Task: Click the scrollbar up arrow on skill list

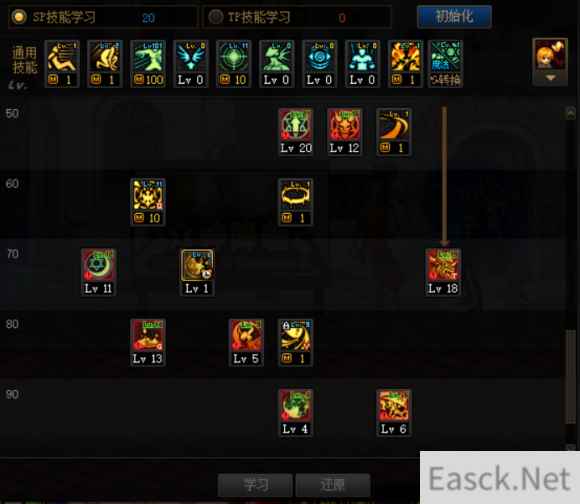Action: (571, 113)
